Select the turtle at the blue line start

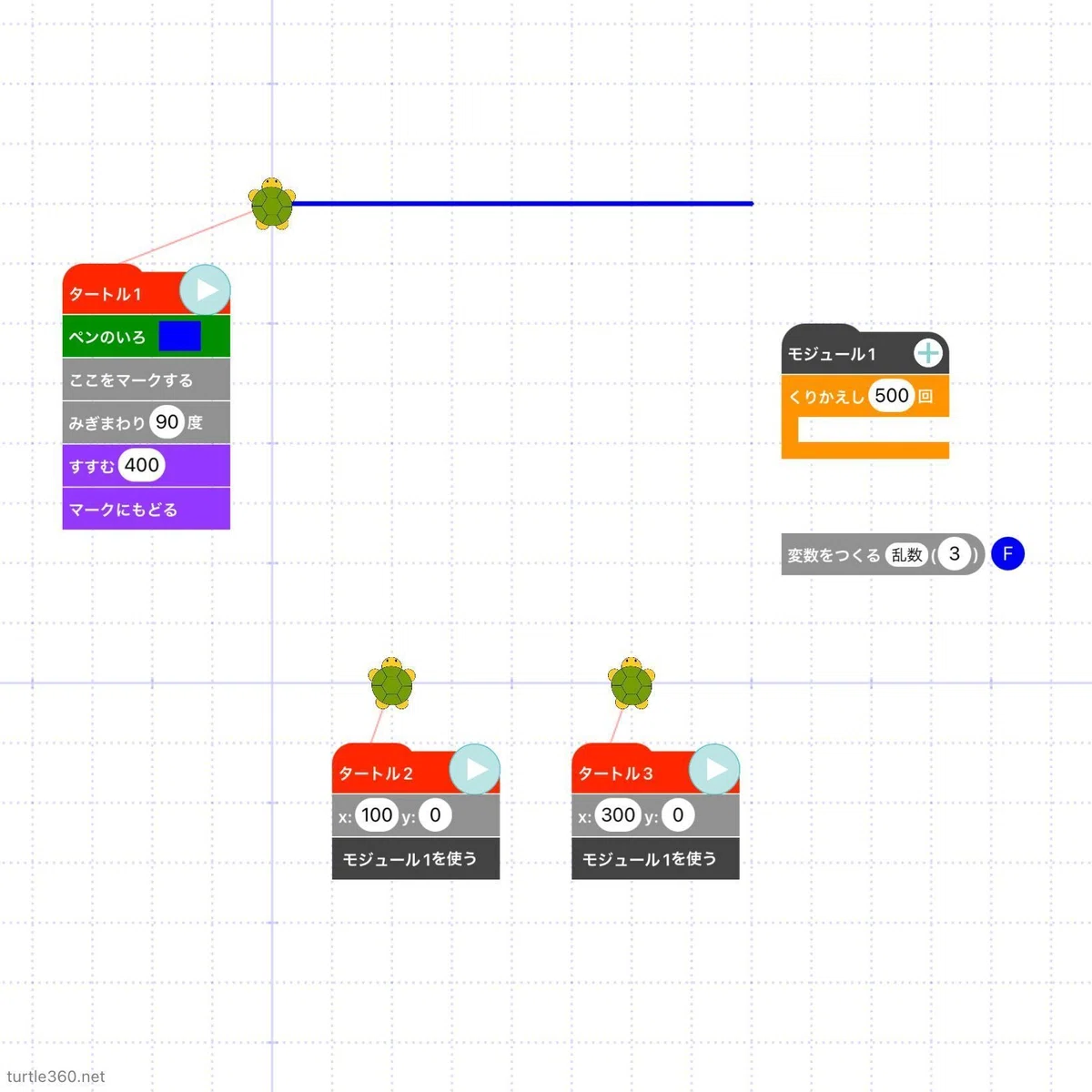point(272,204)
